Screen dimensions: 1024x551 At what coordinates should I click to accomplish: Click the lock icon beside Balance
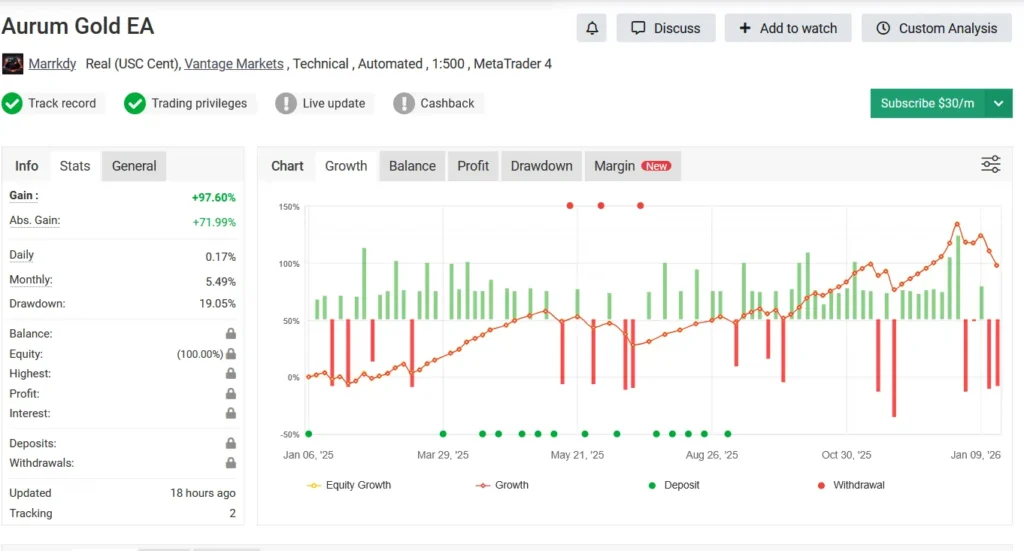[231, 334]
